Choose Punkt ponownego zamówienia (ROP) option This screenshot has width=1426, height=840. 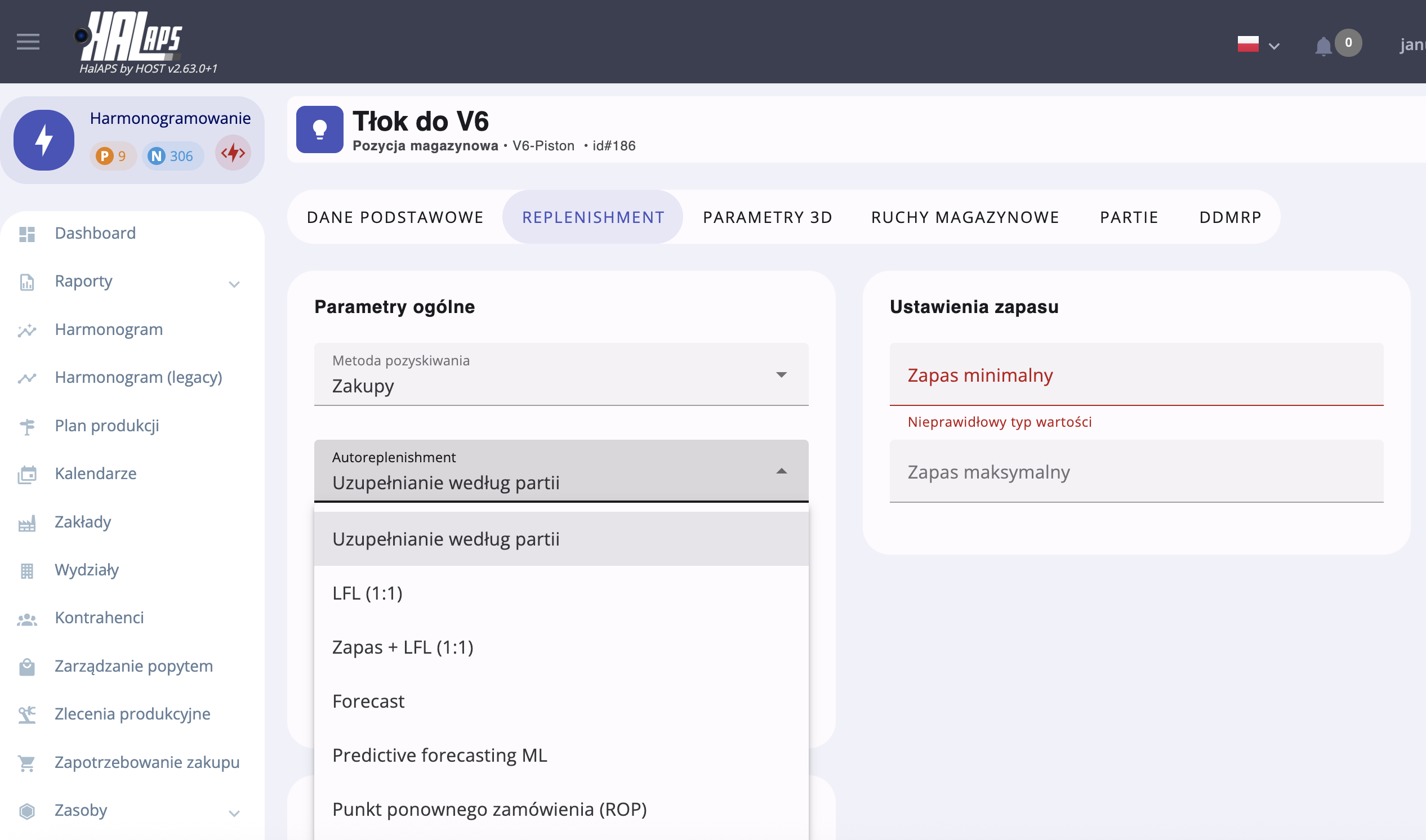489,809
